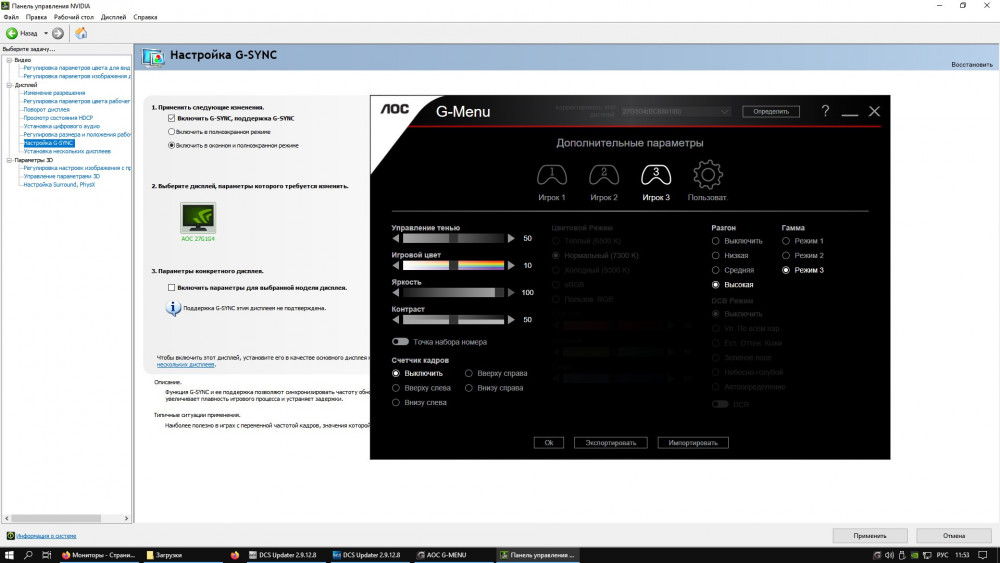Select Гамма Режим 1
The height and width of the screenshot is (563, 1000).
pos(786,241)
